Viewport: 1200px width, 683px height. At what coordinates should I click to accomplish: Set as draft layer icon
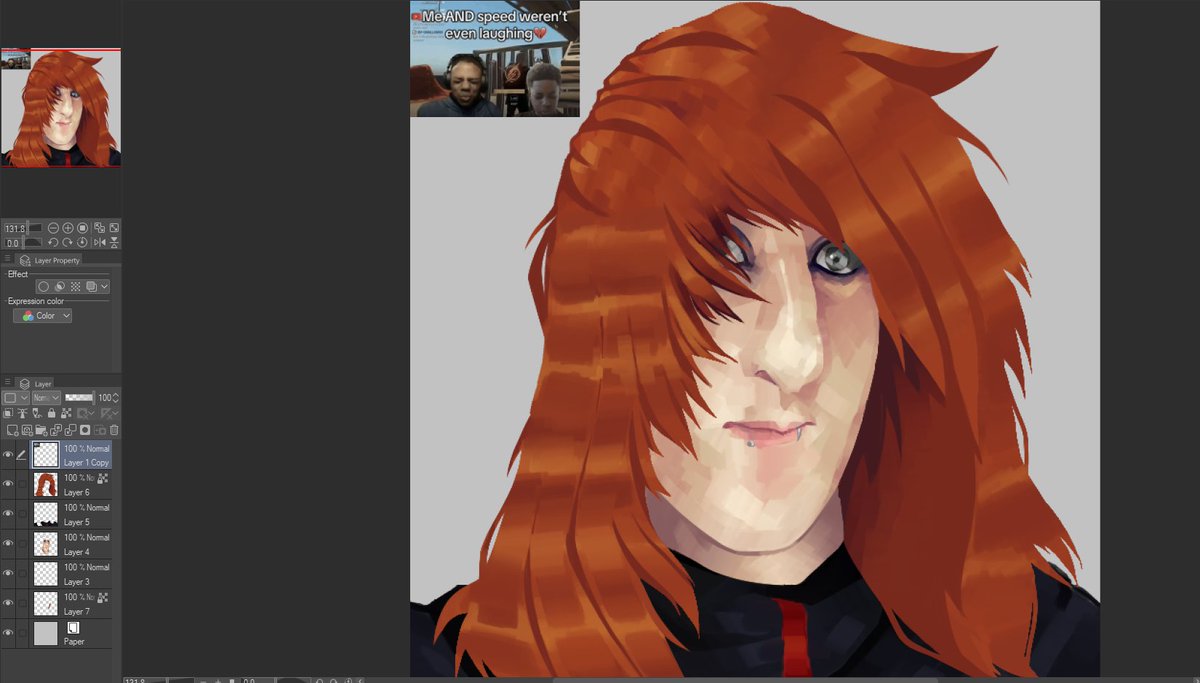click(x=37, y=413)
